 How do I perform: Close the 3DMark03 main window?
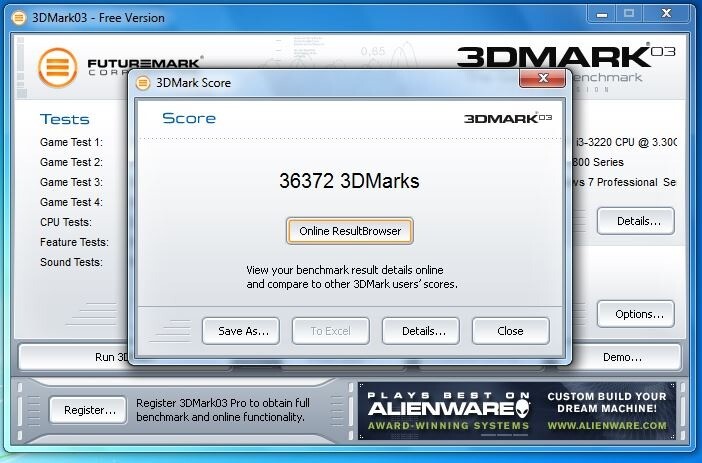666,14
